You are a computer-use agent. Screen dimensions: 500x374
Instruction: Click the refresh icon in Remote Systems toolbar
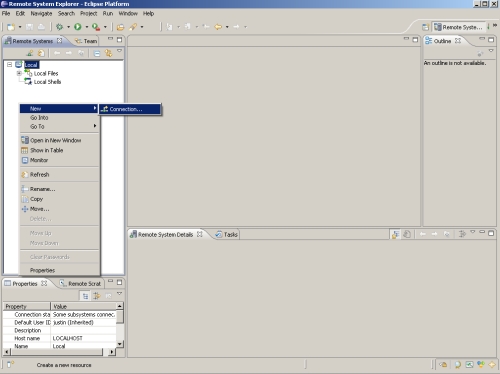tap(41, 53)
